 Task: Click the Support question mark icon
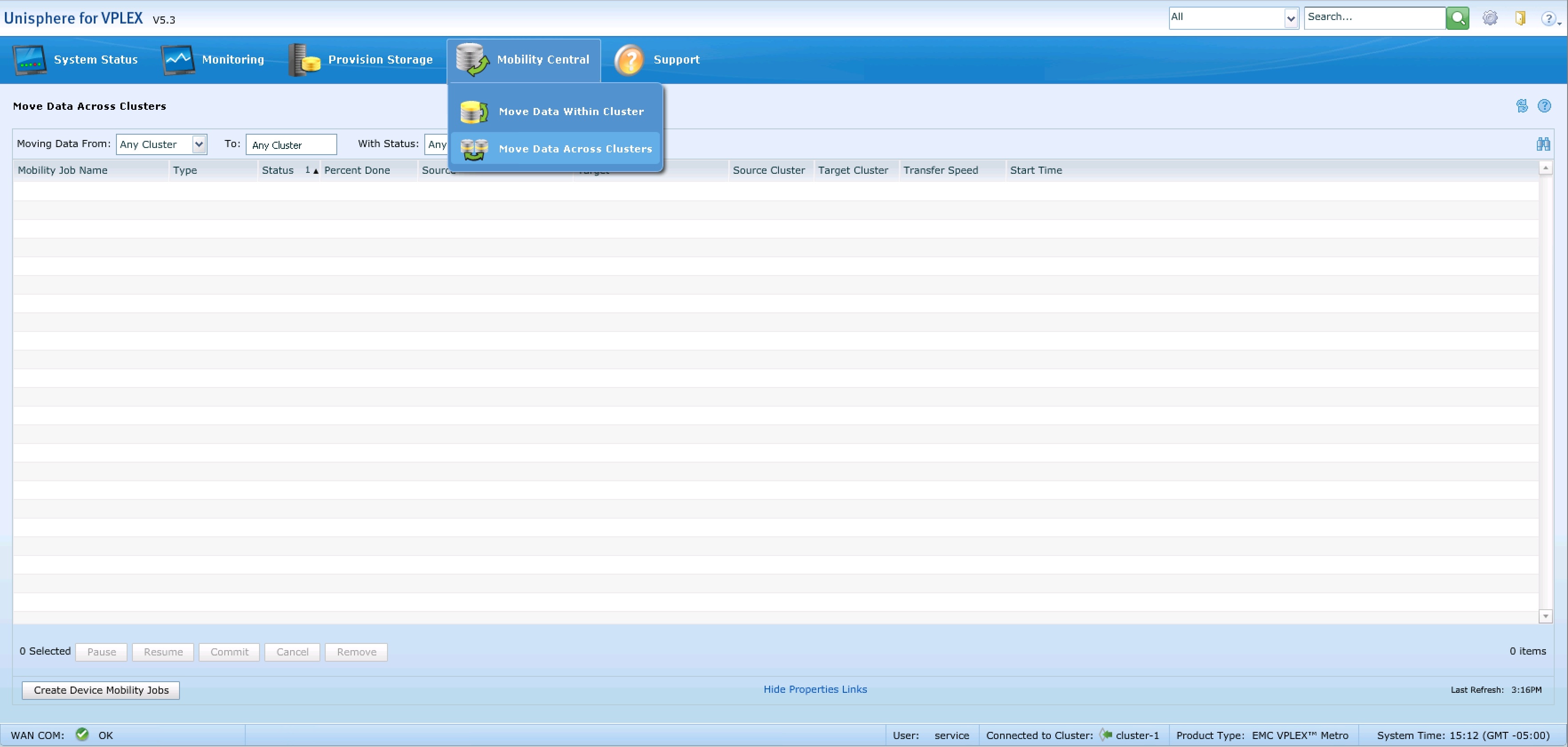click(x=630, y=60)
